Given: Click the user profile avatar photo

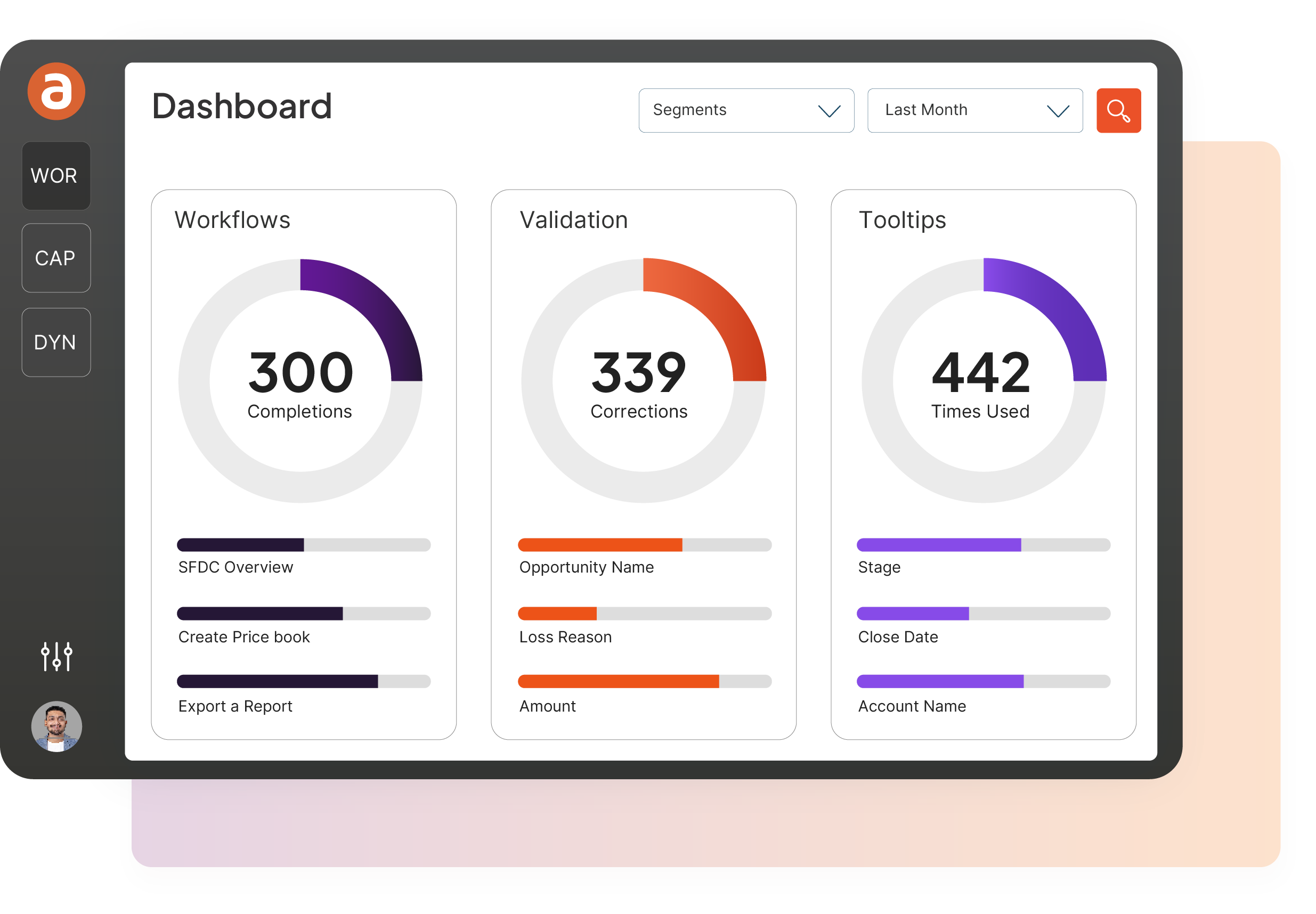Looking at the screenshot, I should [56, 725].
